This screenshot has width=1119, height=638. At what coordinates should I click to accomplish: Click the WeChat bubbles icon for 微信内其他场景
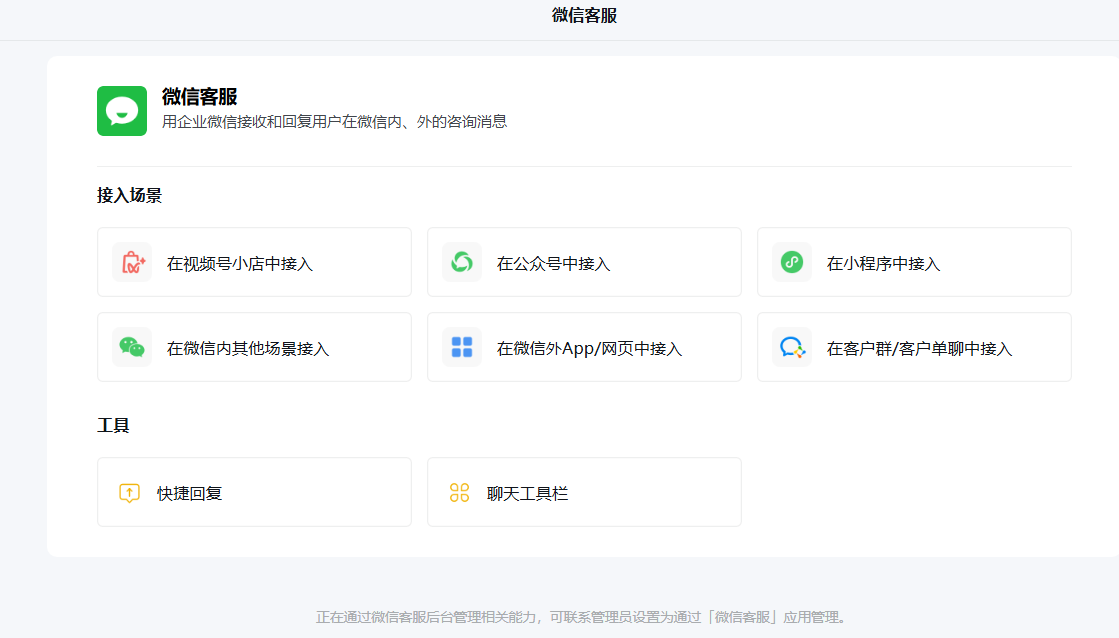coord(132,348)
